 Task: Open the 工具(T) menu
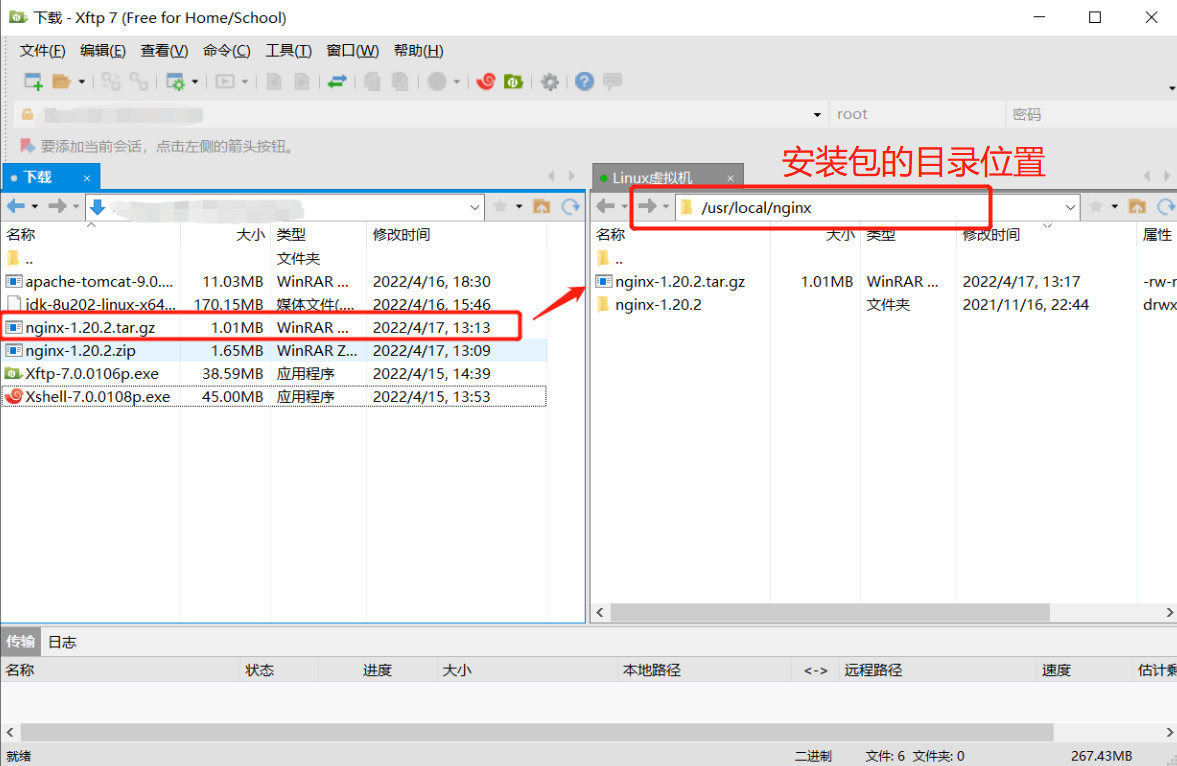pyautogui.click(x=288, y=50)
